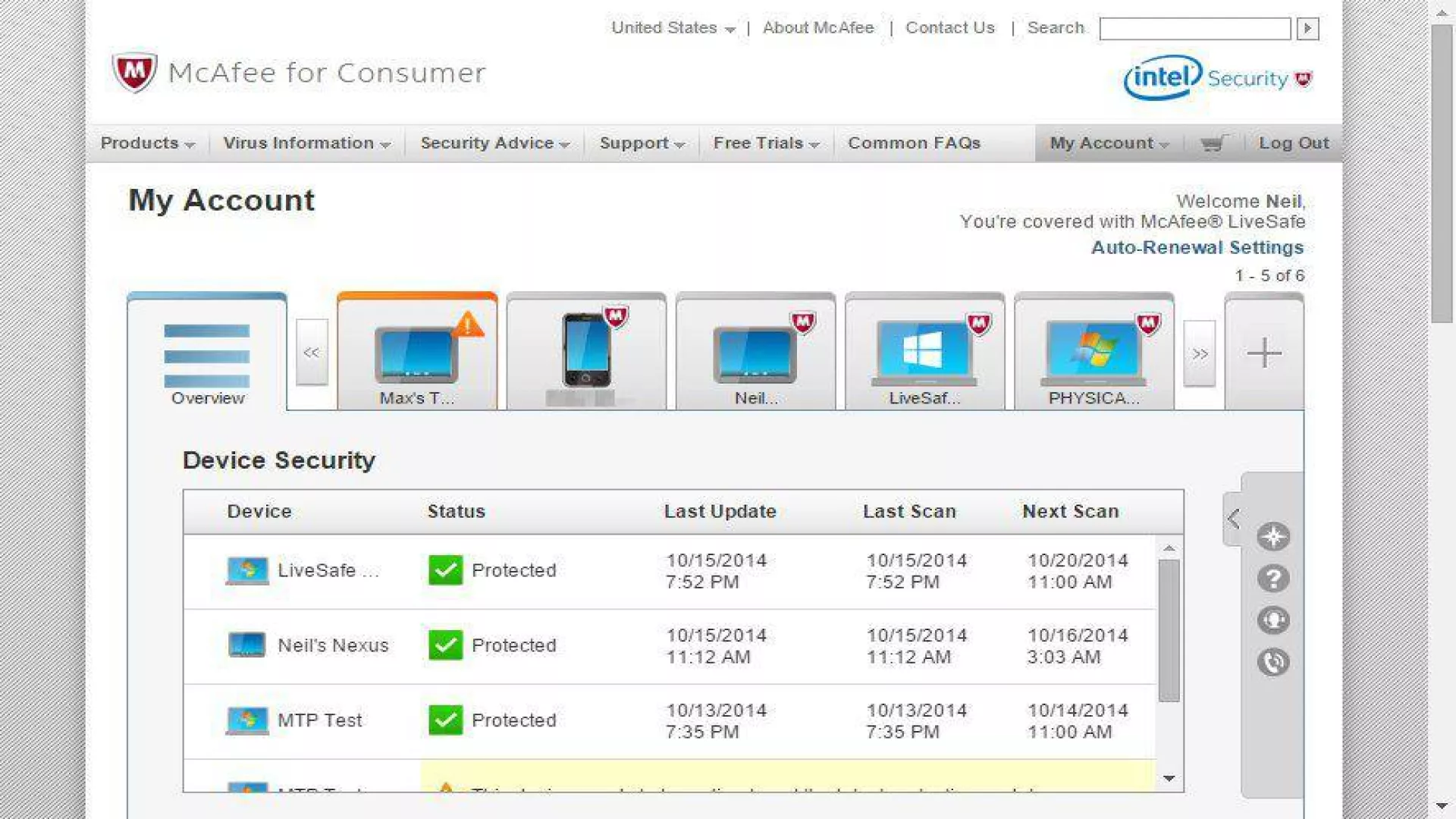The height and width of the screenshot is (819, 1456).
Task: Click the Auto-Renewal Settings link
Action: [x=1197, y=248]
